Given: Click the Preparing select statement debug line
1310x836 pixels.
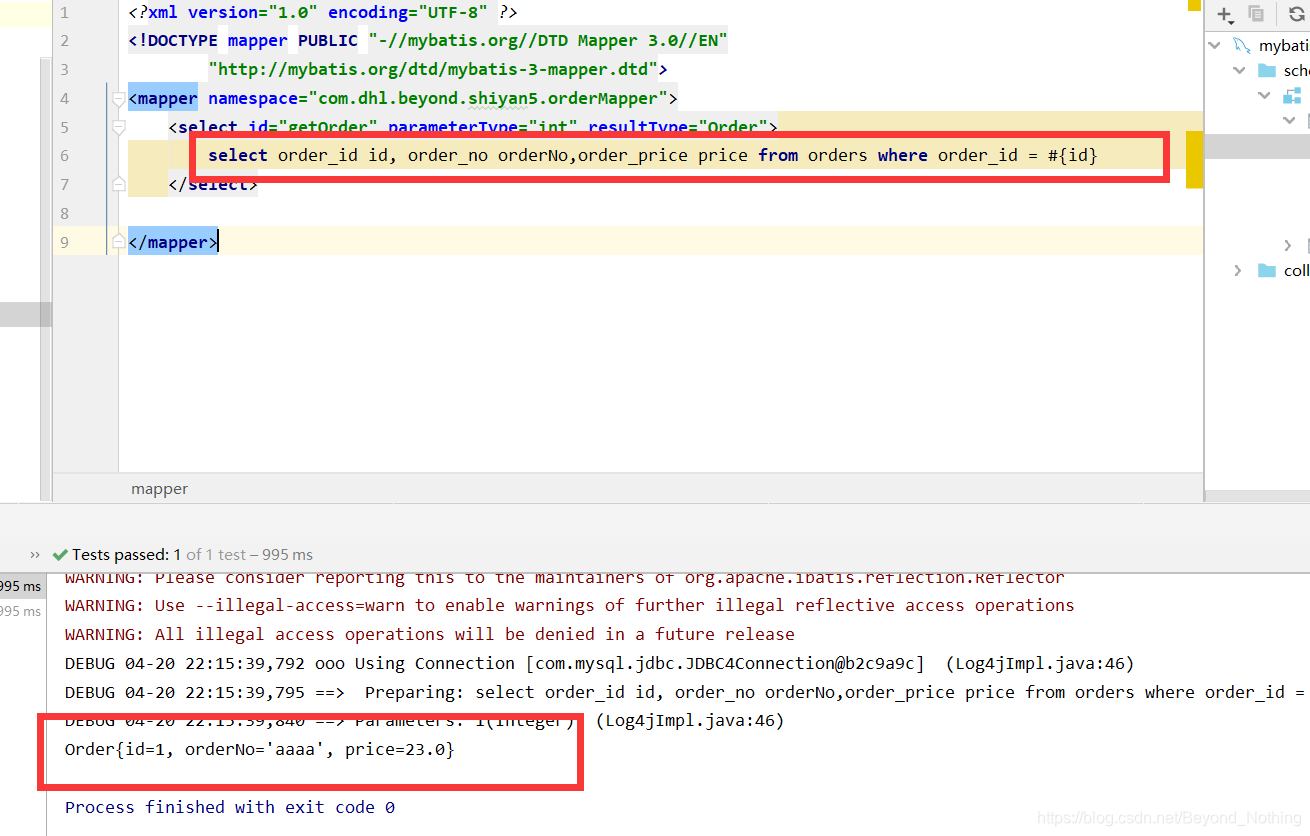Looking at the screenshot, I should click(687, 692).
